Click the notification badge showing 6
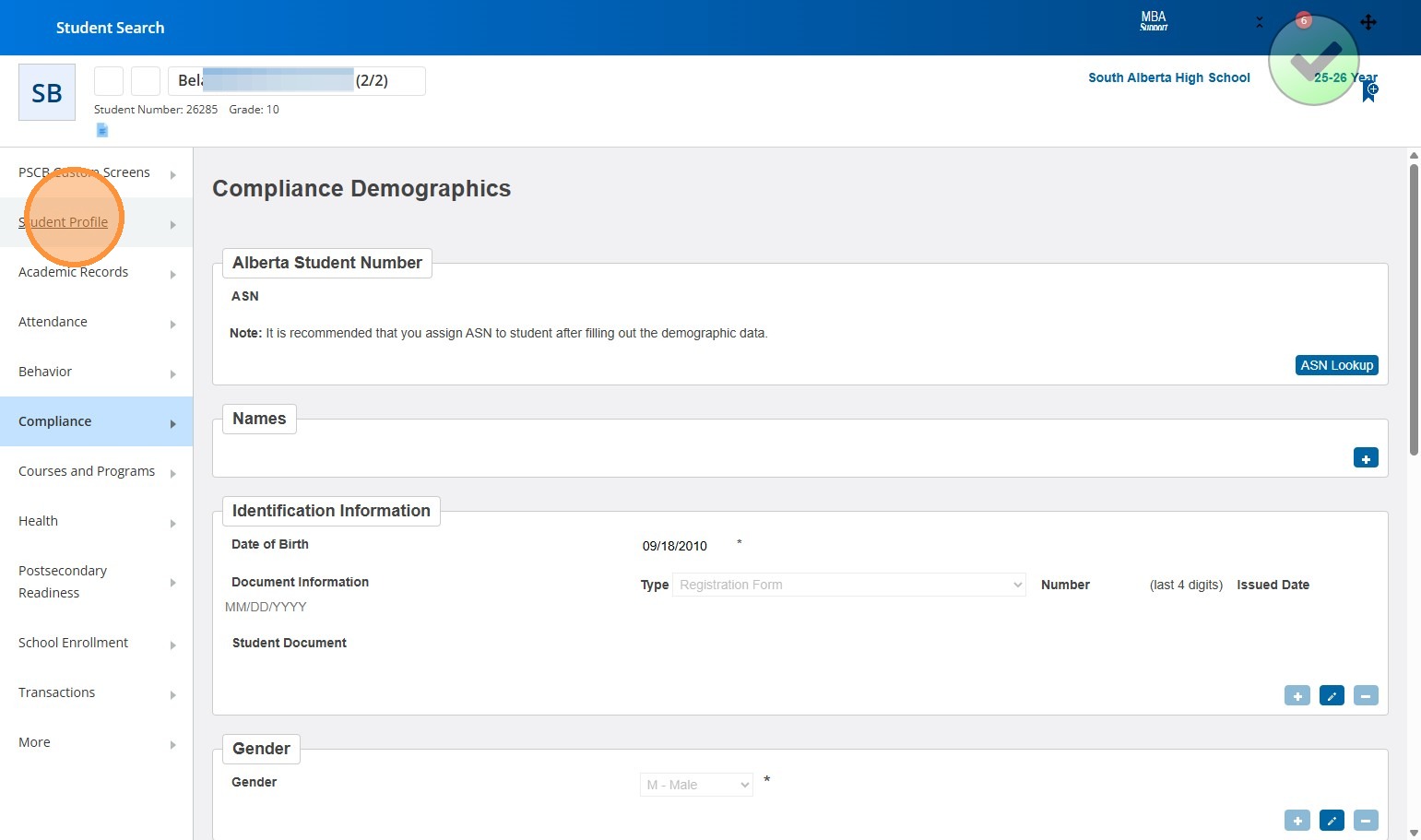The image size is (1421, 840). pos(1303,20)
